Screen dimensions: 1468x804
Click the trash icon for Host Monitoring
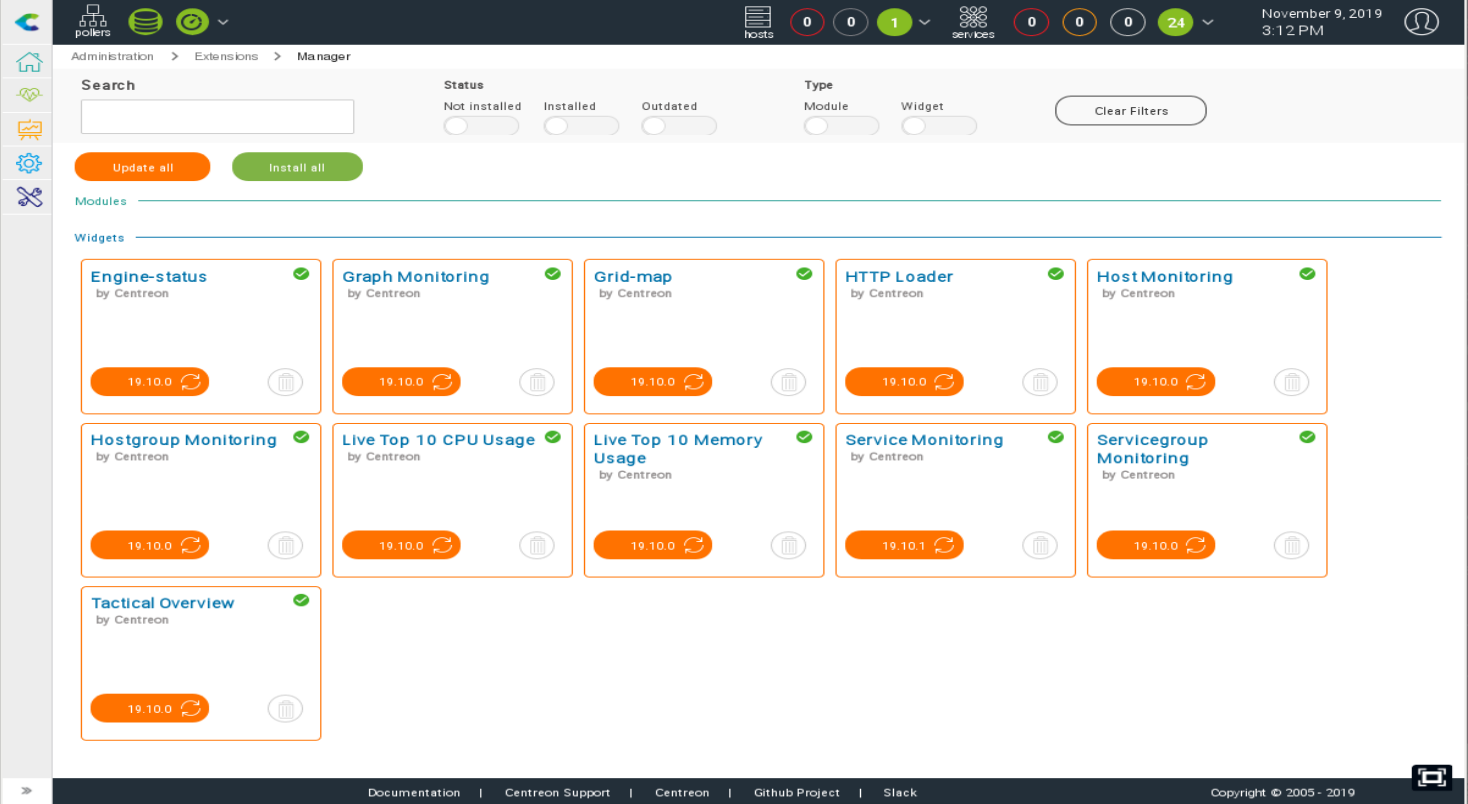pyautogui.click(x=1291, y=382)
